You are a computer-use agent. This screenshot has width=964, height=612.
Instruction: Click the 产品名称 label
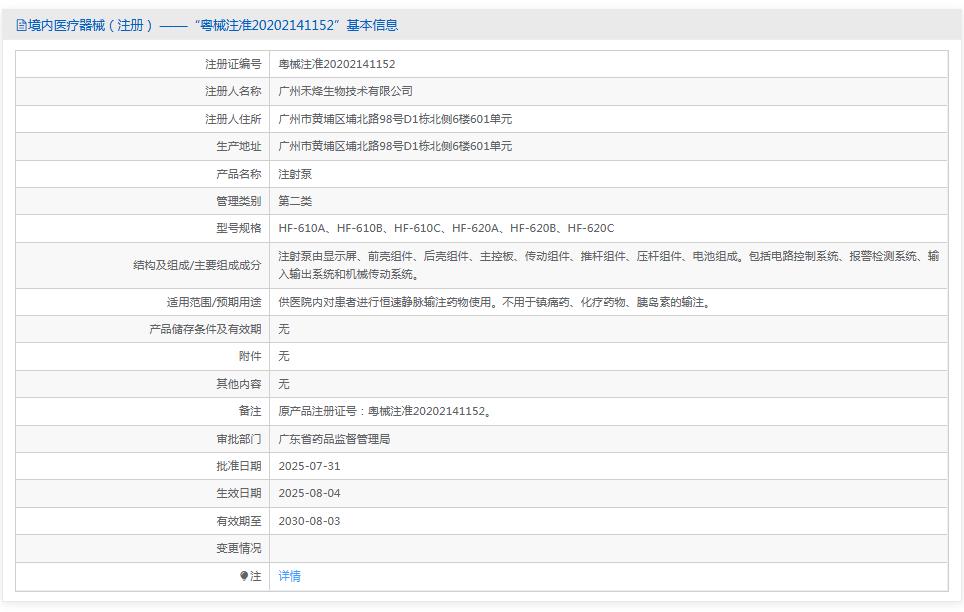(239, 174)
